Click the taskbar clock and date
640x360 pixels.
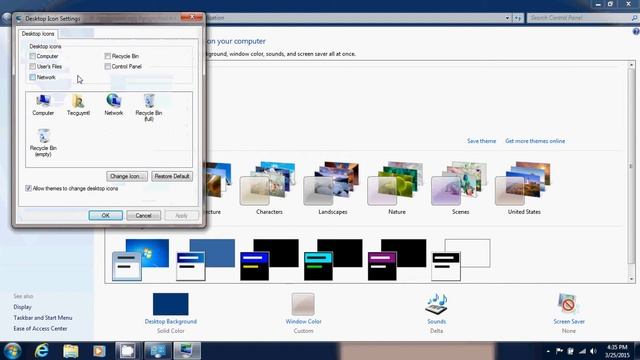618,351
